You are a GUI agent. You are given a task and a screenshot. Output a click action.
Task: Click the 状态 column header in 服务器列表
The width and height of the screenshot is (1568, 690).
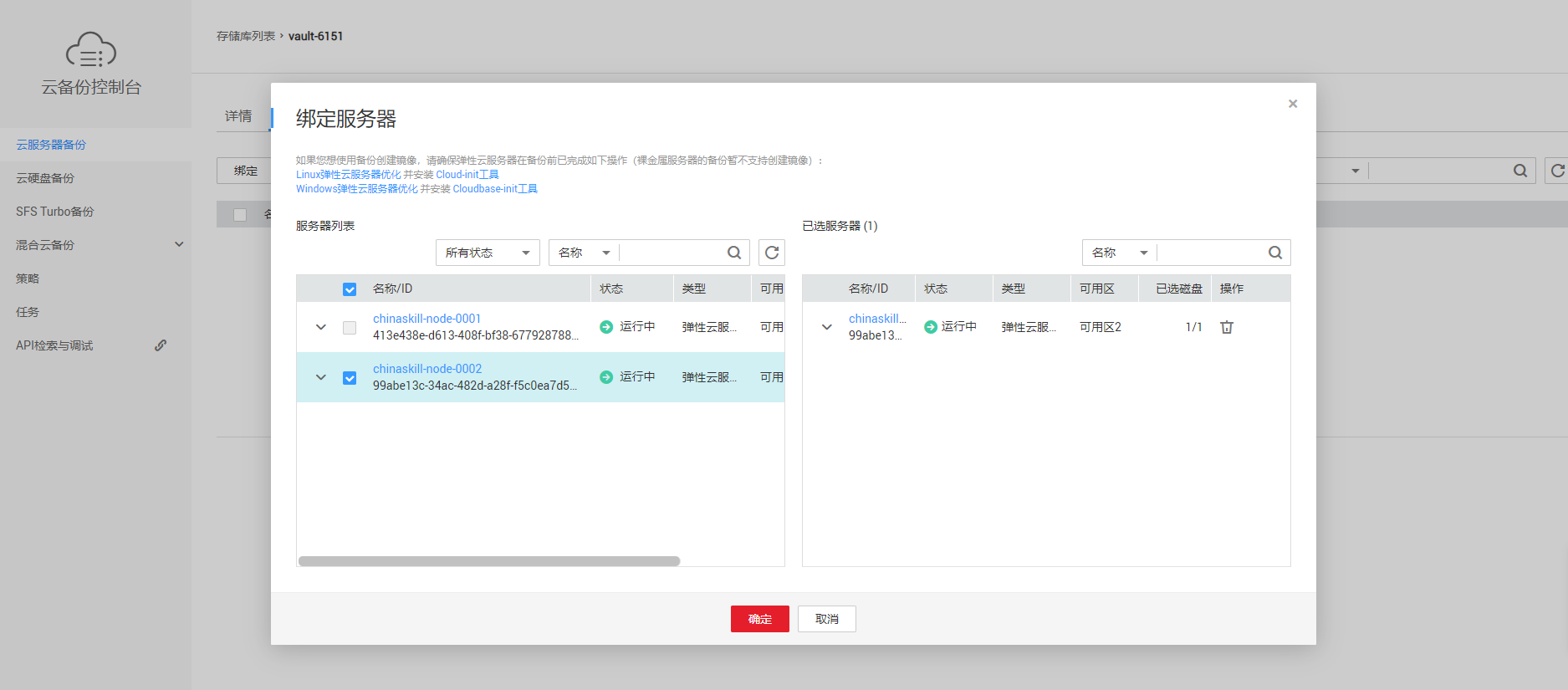pos(611,289)
